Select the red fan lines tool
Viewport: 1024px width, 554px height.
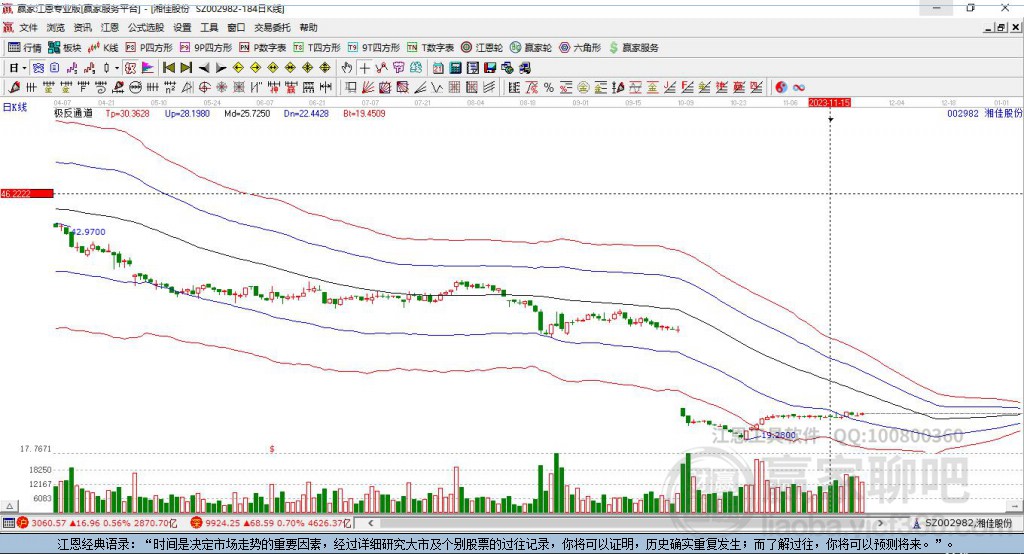pos(368,88)
